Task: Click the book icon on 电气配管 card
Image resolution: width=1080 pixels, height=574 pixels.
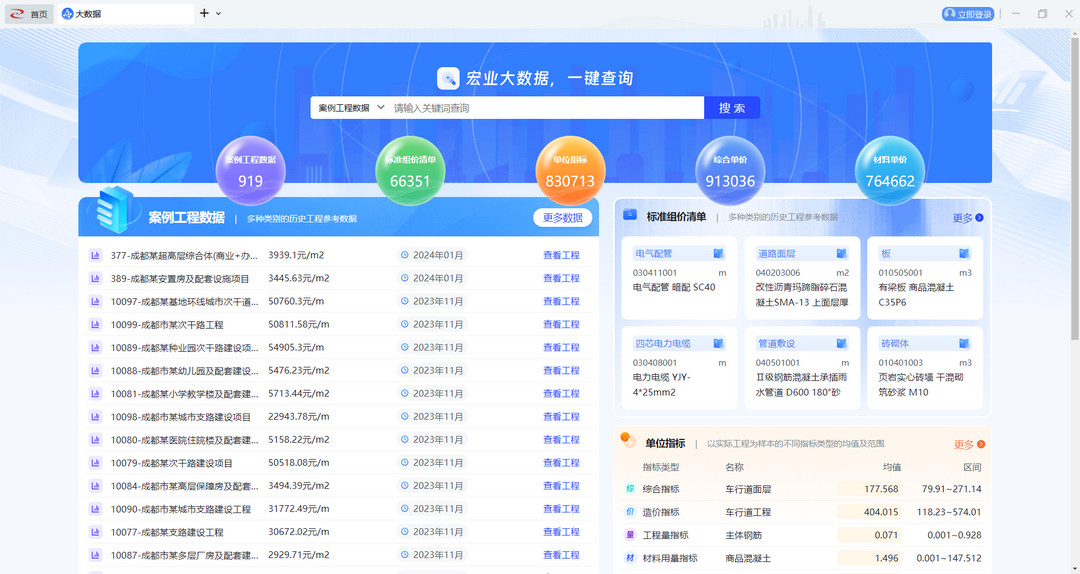Action: 718,254
